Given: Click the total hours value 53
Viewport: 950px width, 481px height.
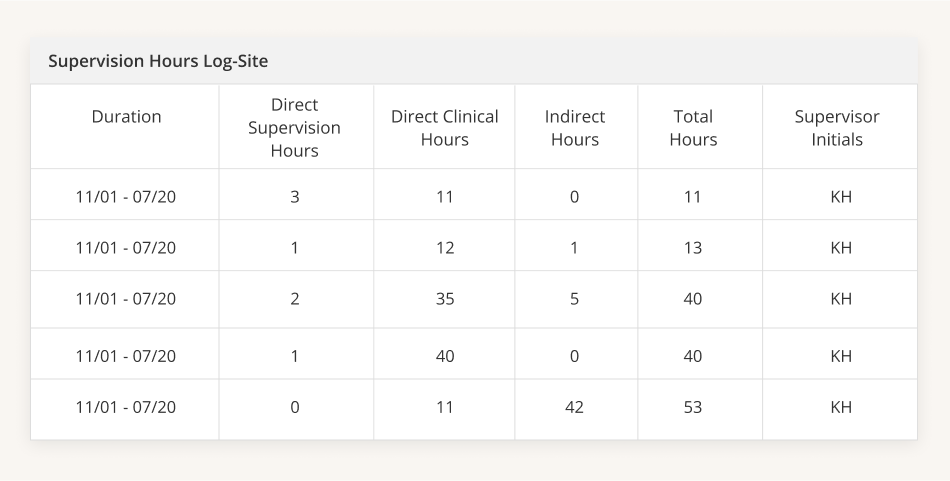Looking at the screenshot, I should [693, 407].
